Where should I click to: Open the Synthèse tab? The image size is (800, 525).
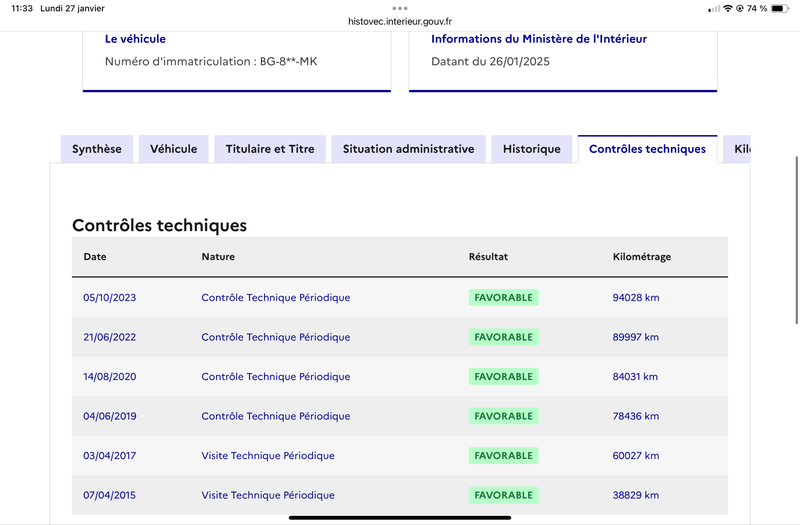[x=97, y=149]
